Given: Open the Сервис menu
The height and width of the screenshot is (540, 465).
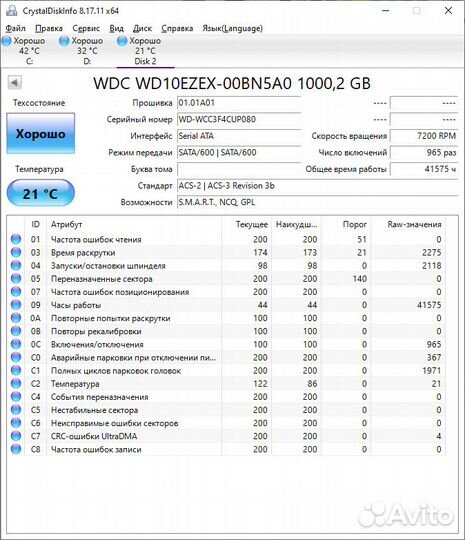Looking at the screenshot, I should click(x=86, y=28).
